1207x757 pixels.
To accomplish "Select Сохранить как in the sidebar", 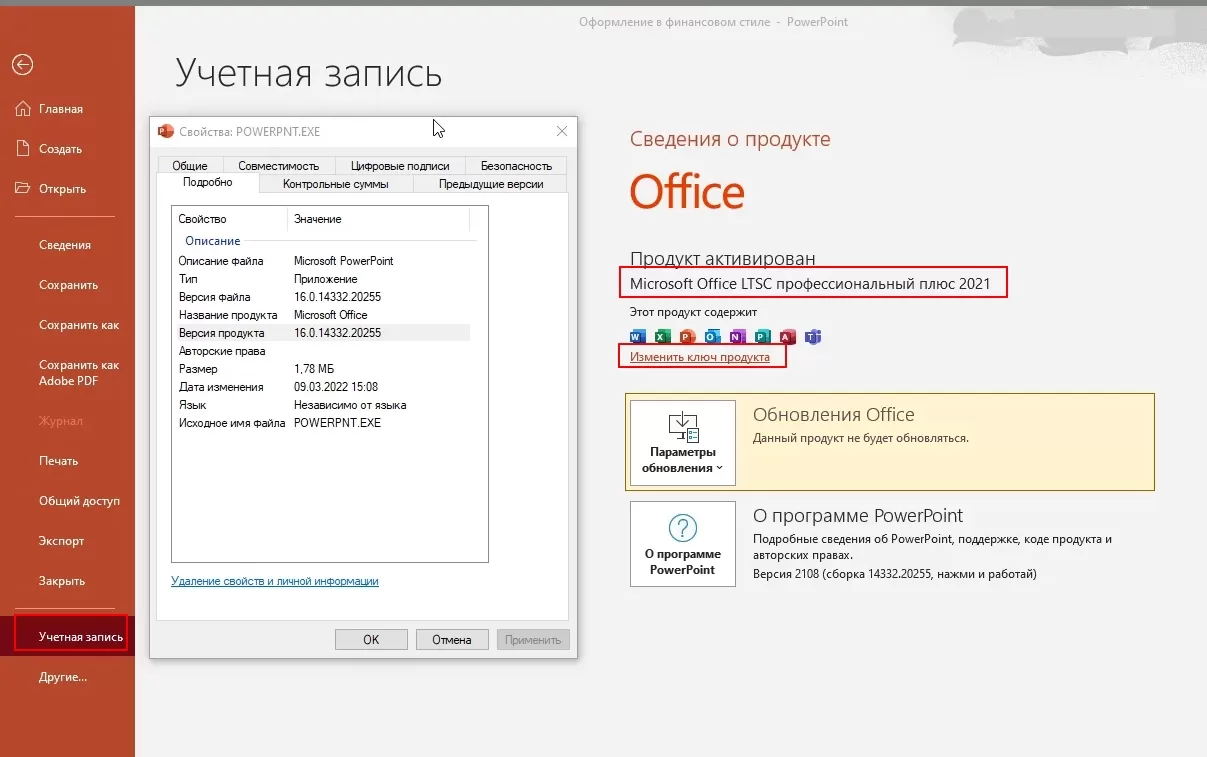I will pyautogui.click(x=78, y=325).
